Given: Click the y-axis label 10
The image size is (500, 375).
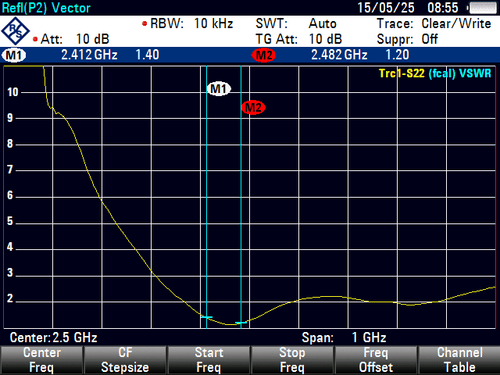Looking at the screenshot, I should coord(13,92).
